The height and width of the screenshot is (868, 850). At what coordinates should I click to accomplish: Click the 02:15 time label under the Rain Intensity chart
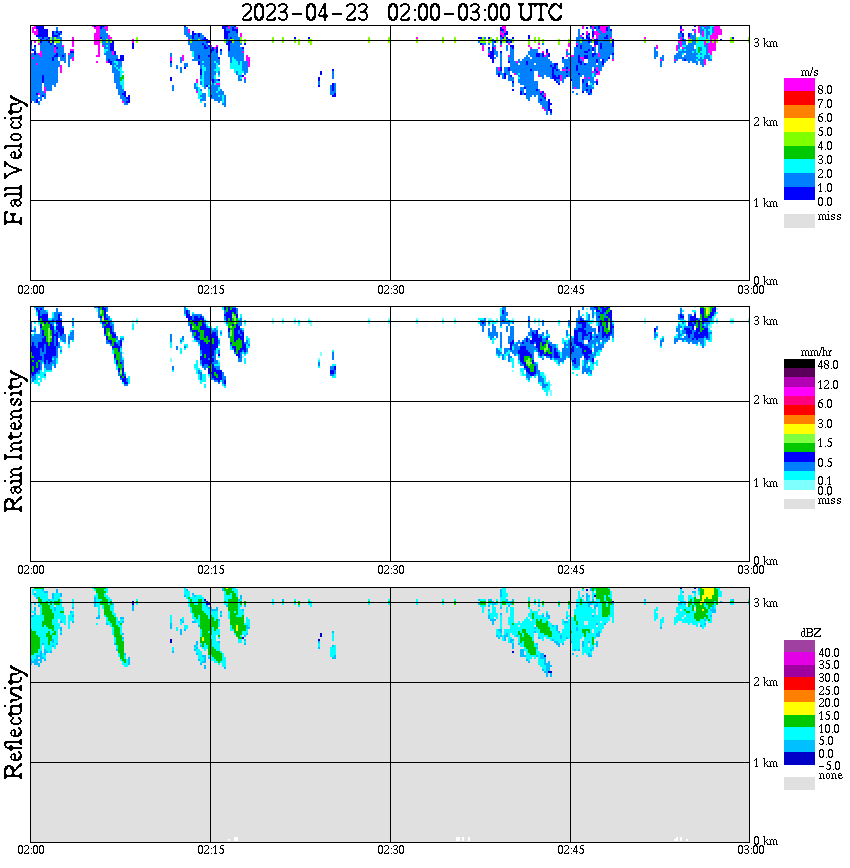point(210,570)
